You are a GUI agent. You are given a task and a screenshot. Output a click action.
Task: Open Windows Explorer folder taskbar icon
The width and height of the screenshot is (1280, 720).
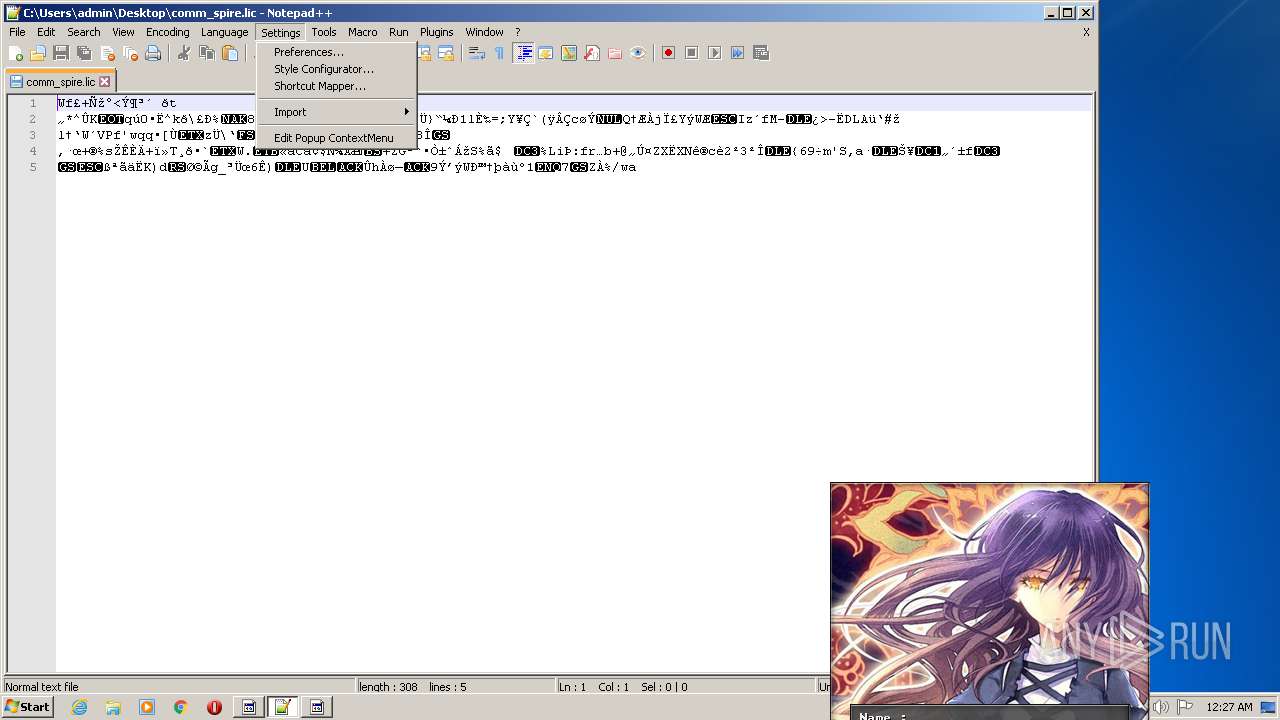tap(113, 707)
